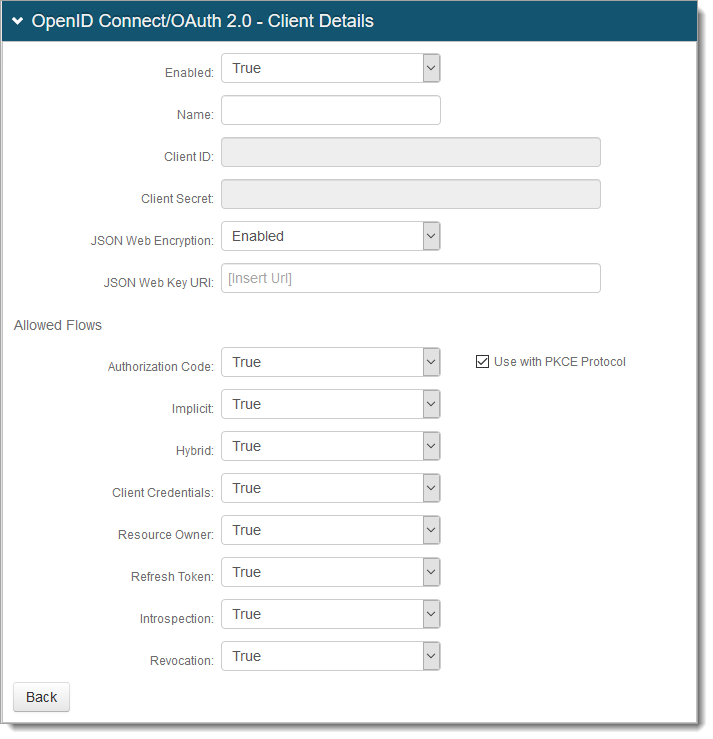Click the Name text field
The width and height of the screenshot is (713, 739).
pos(330,111)
